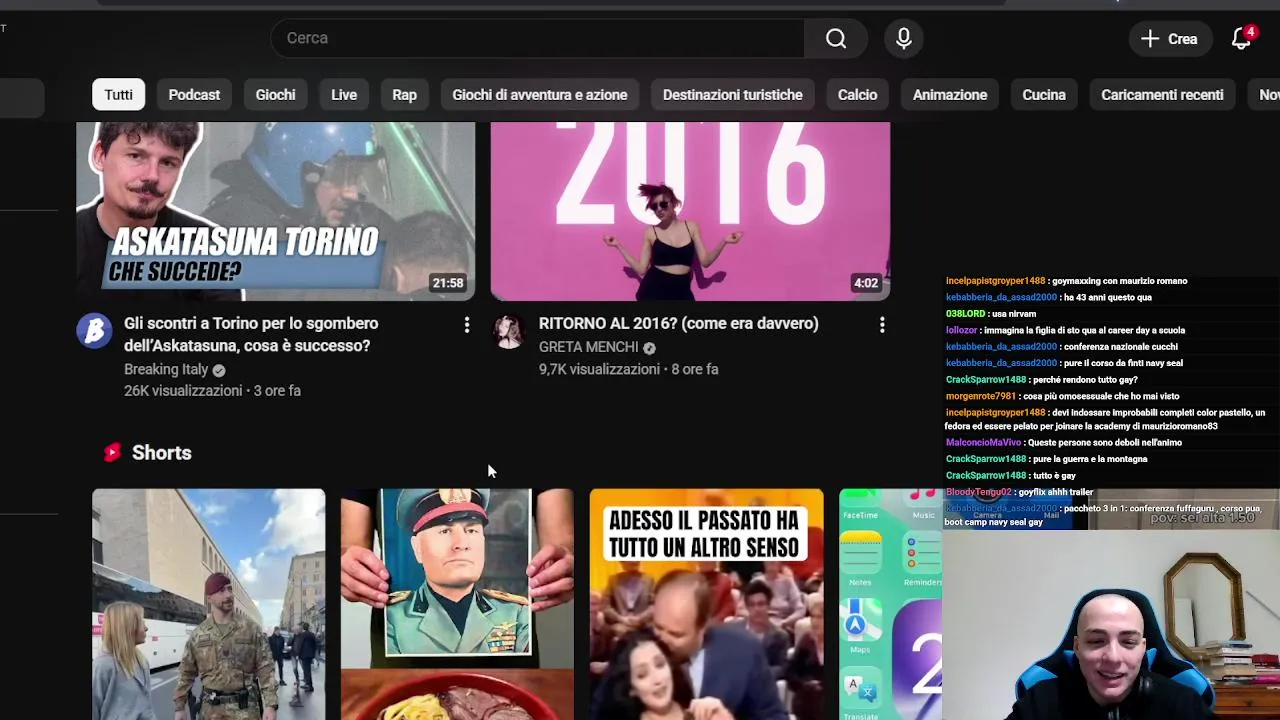Open Adesso il passato Short thumbnail
This screenshot has height=720, width=1280.
[706, 604]
